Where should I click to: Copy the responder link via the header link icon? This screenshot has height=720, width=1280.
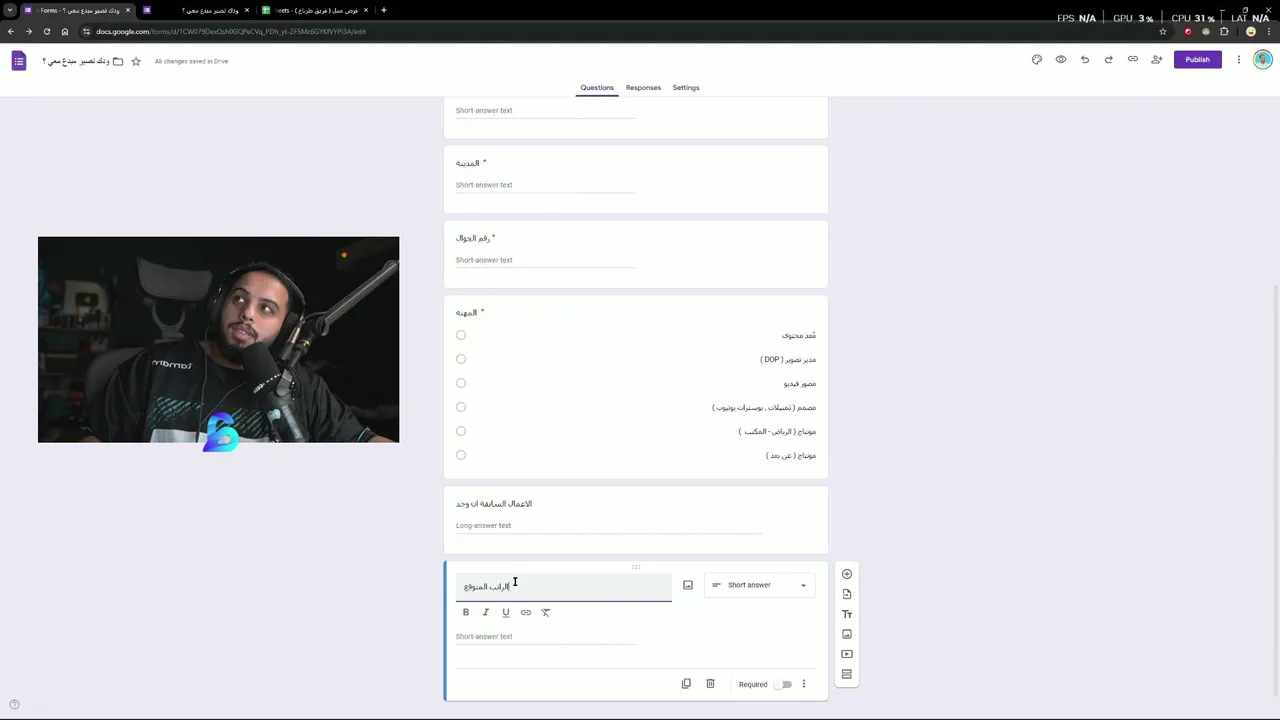click(1133, 60)
